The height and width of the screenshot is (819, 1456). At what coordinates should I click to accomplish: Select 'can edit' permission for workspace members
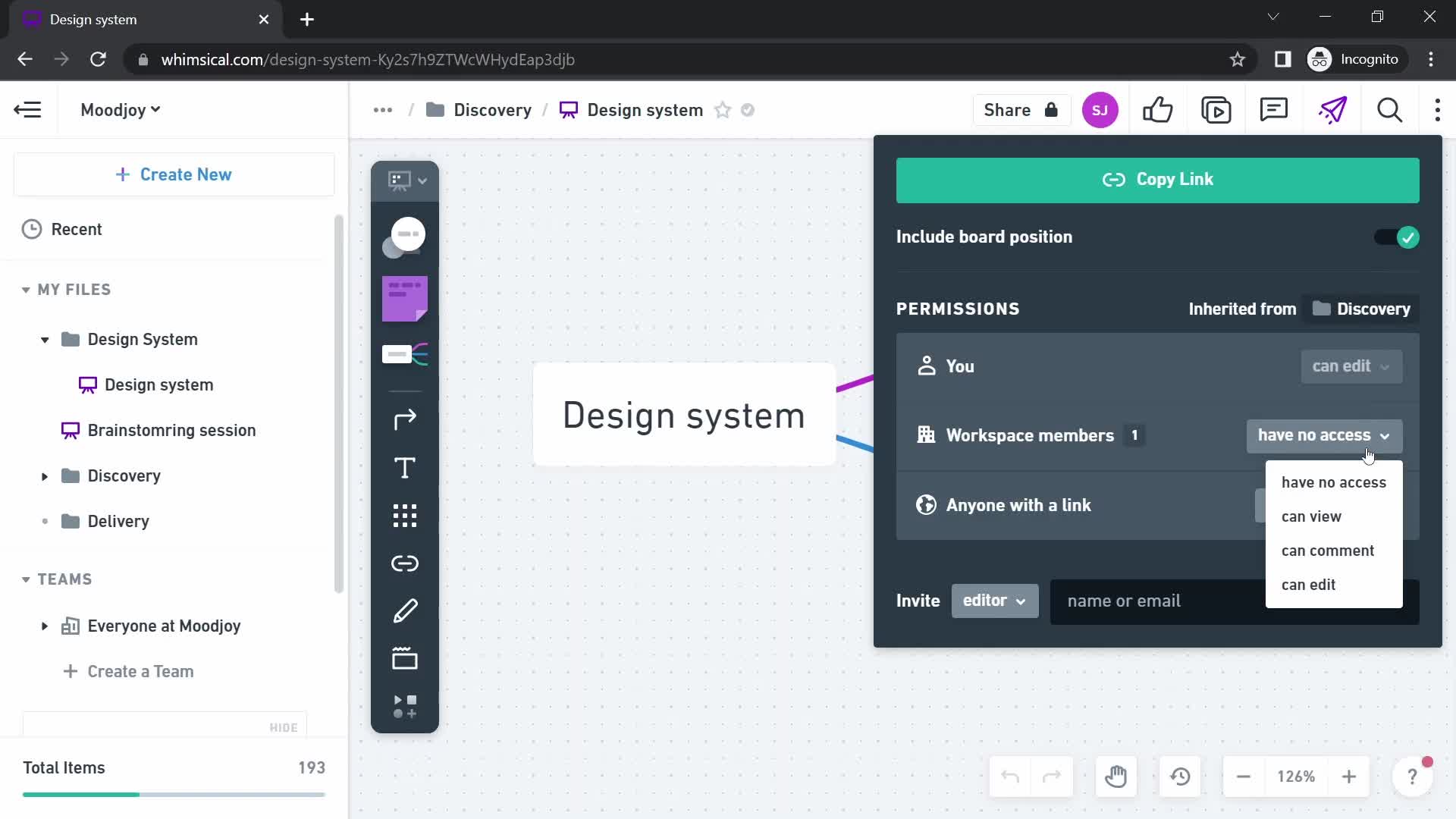(1308, 584)
